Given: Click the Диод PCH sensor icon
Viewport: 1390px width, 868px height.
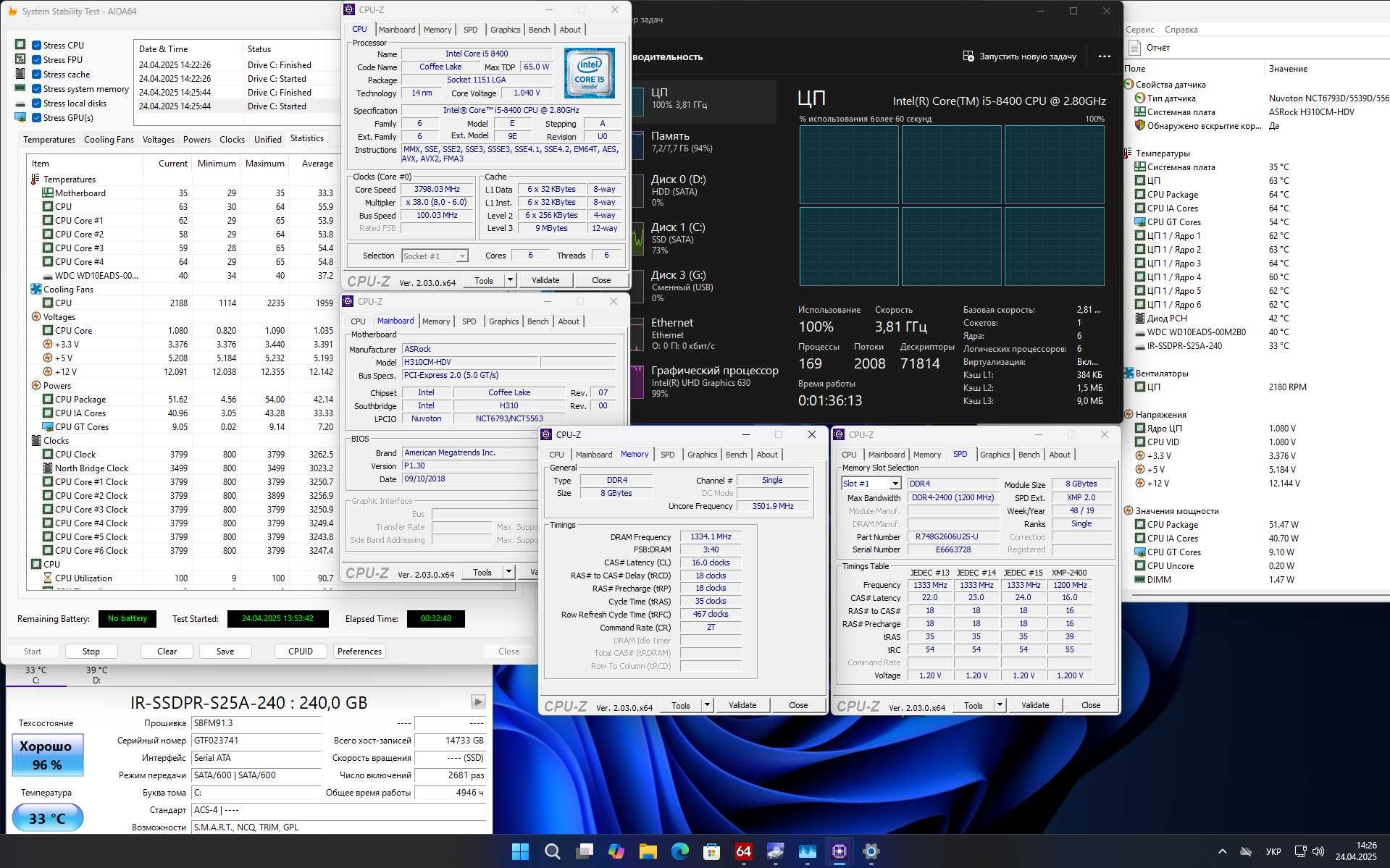Looking at the screenshot, I should [x=1139, y=318].
